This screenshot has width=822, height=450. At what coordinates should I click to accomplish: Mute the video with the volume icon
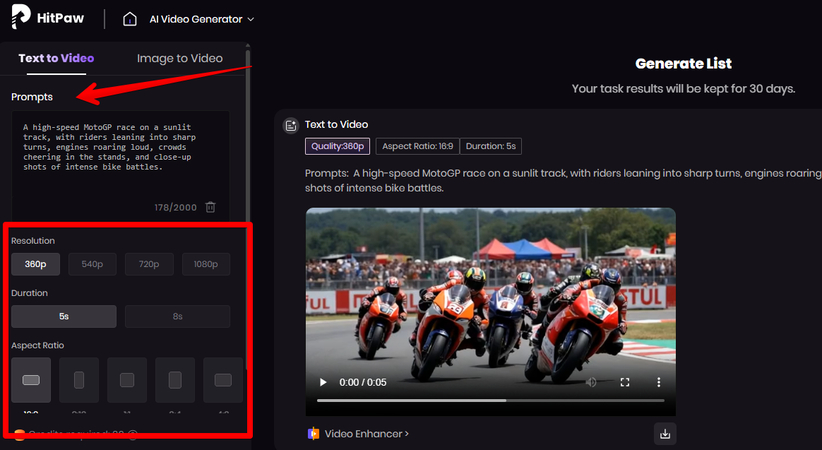(591, 382)
